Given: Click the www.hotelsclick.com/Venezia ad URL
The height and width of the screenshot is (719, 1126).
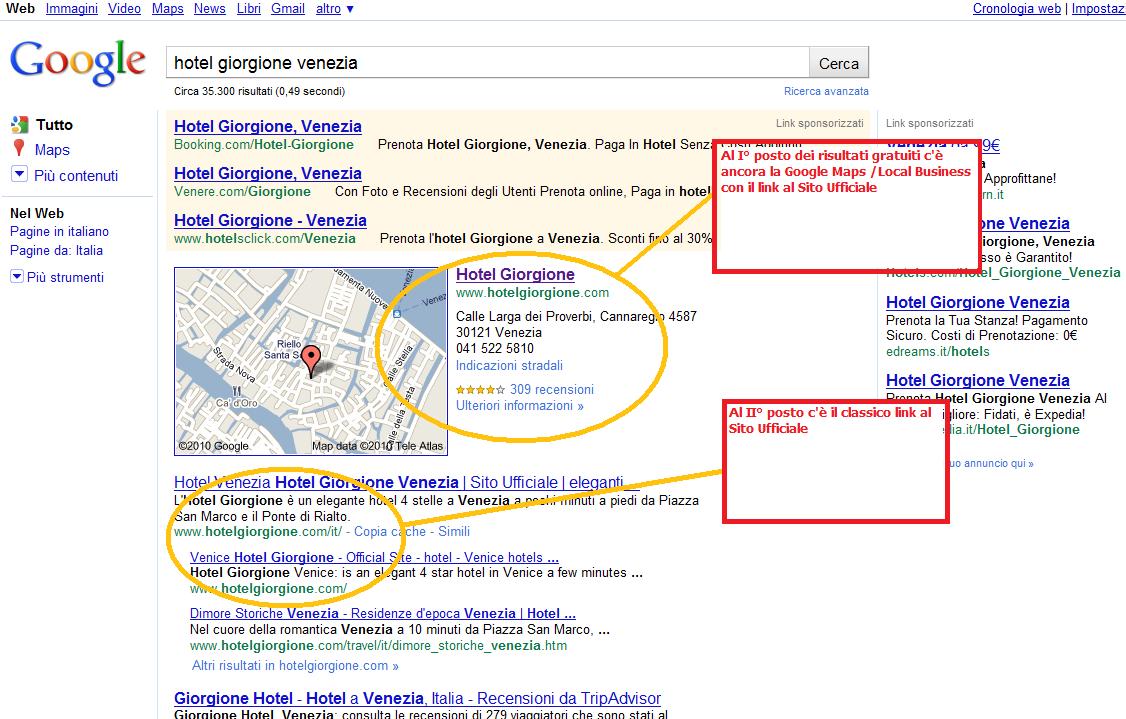Looking at the screenshot, I should pyautogui.click(x=265, y=238).
